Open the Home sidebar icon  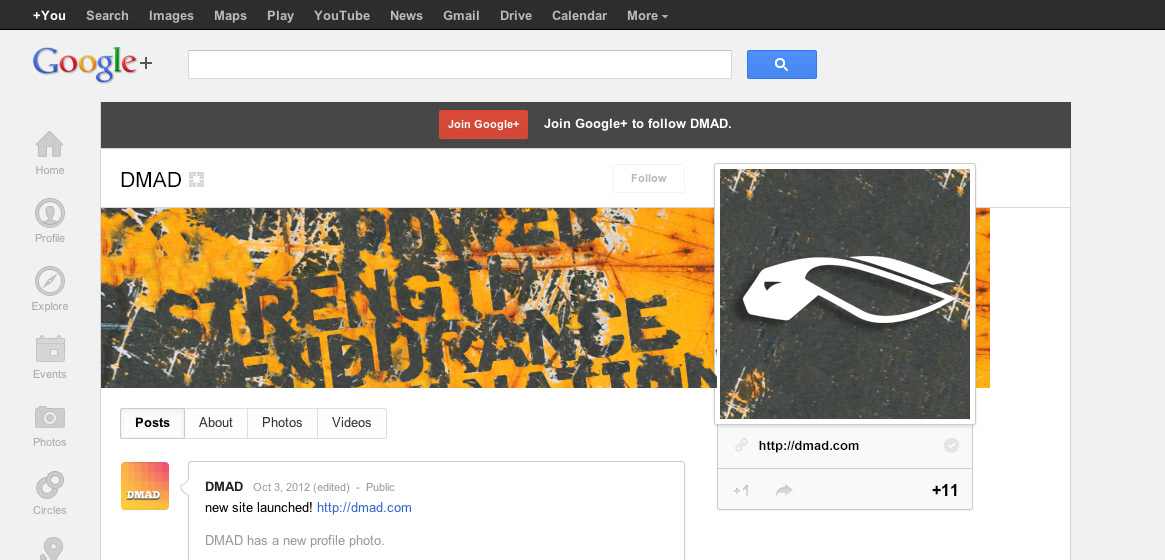point(50,144)
